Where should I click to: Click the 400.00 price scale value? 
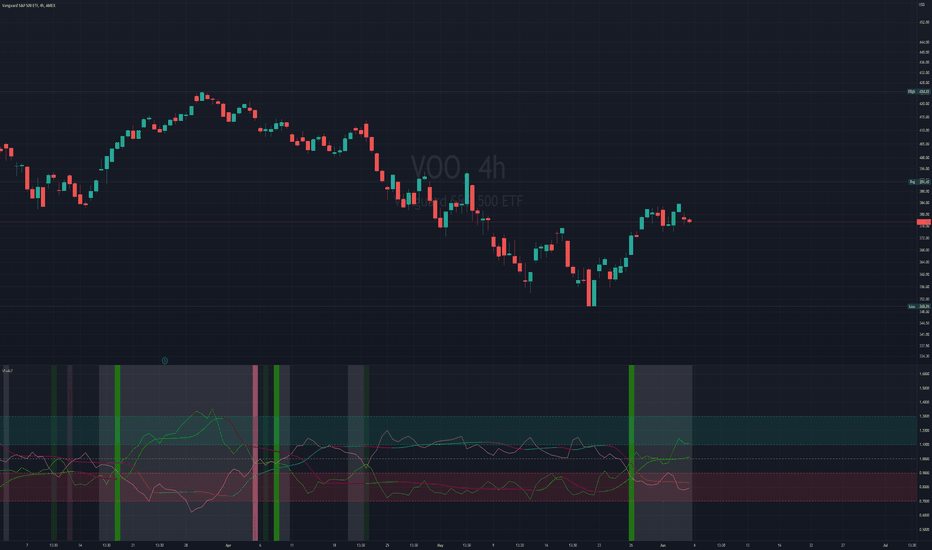pyautogui.click(x=924, y=158)
